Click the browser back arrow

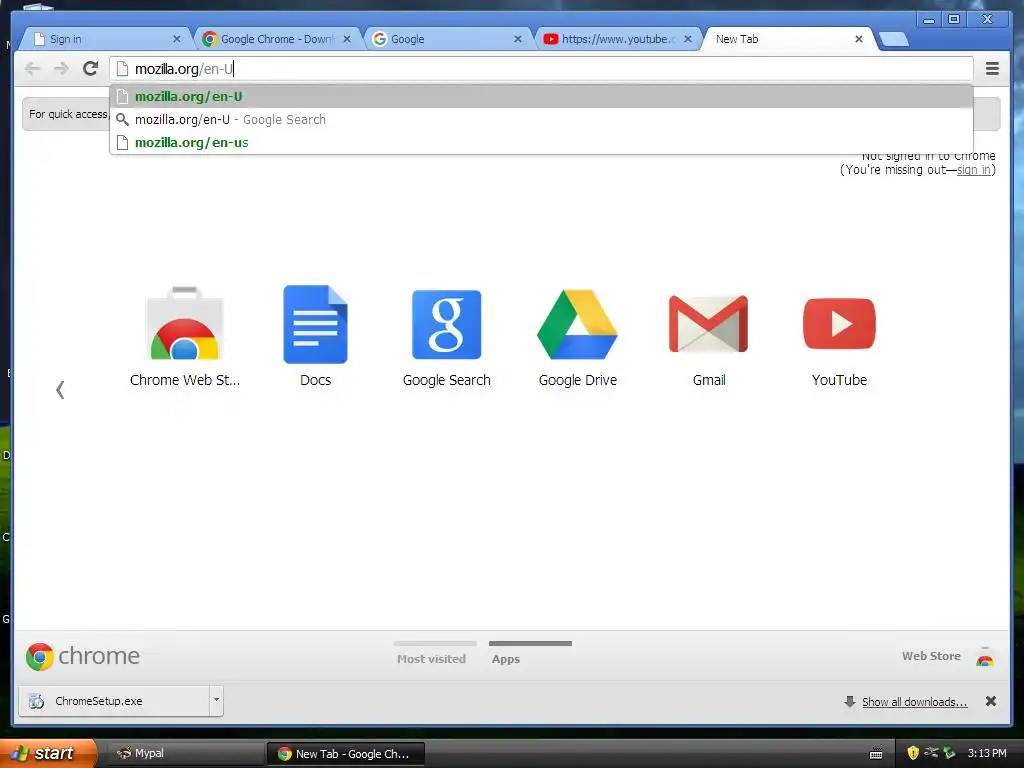32,69
